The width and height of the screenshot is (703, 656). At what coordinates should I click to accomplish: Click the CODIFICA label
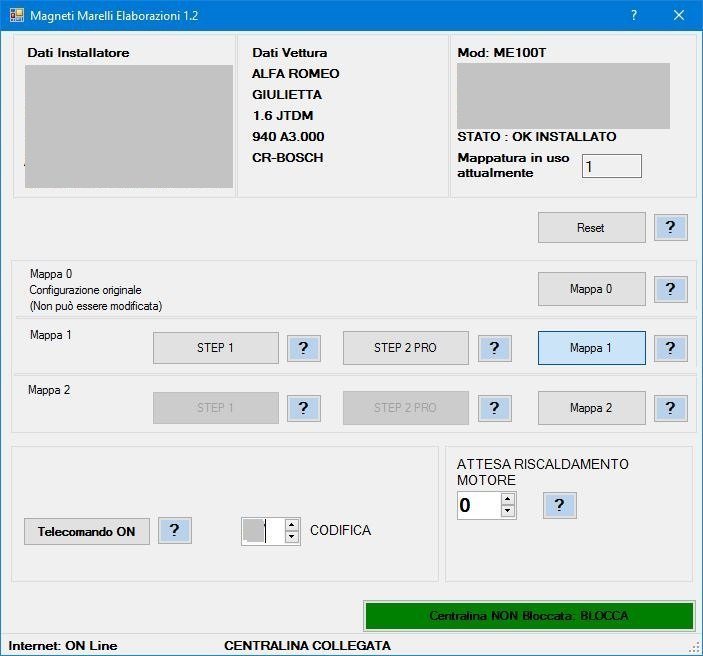340,530
